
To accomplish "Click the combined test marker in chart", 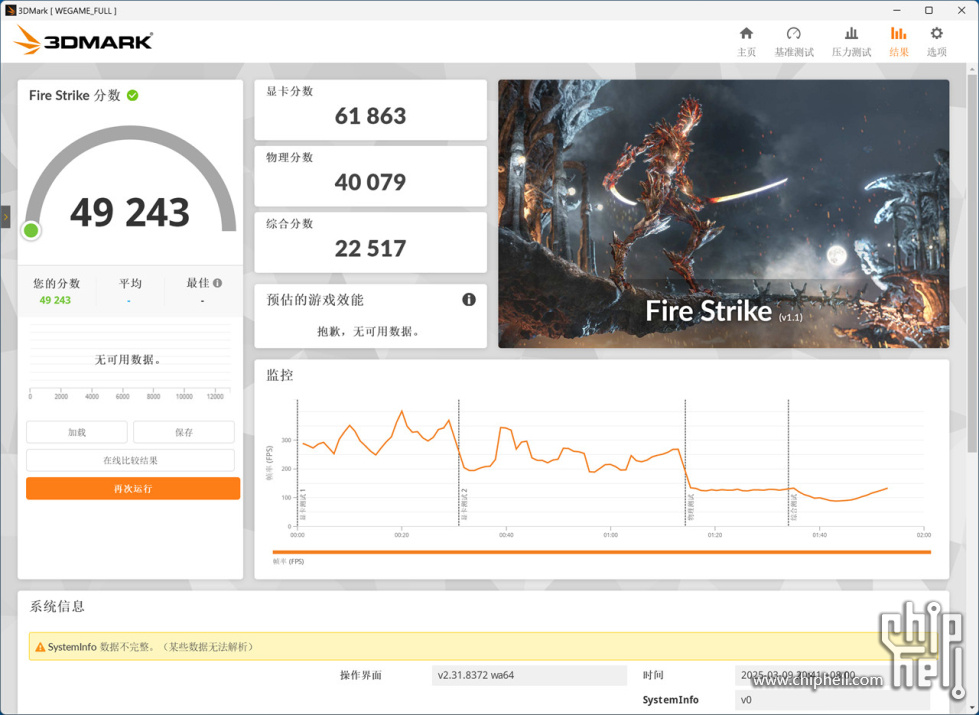I will coord(794,508).
